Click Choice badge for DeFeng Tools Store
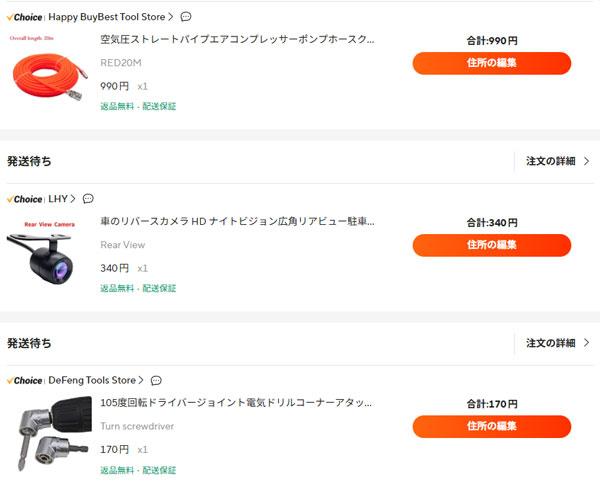The width and height of the screenshot is (600, 483). pos(24,381)
